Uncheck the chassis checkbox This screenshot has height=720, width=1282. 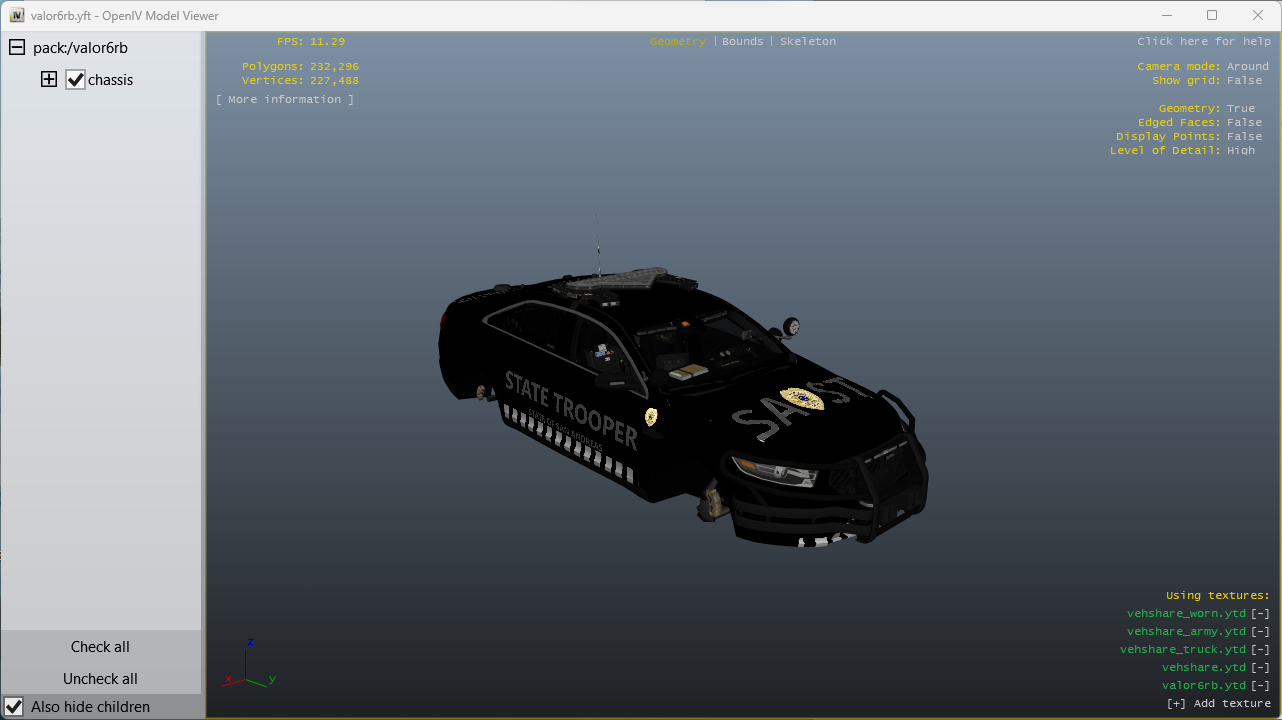point(76,80)
